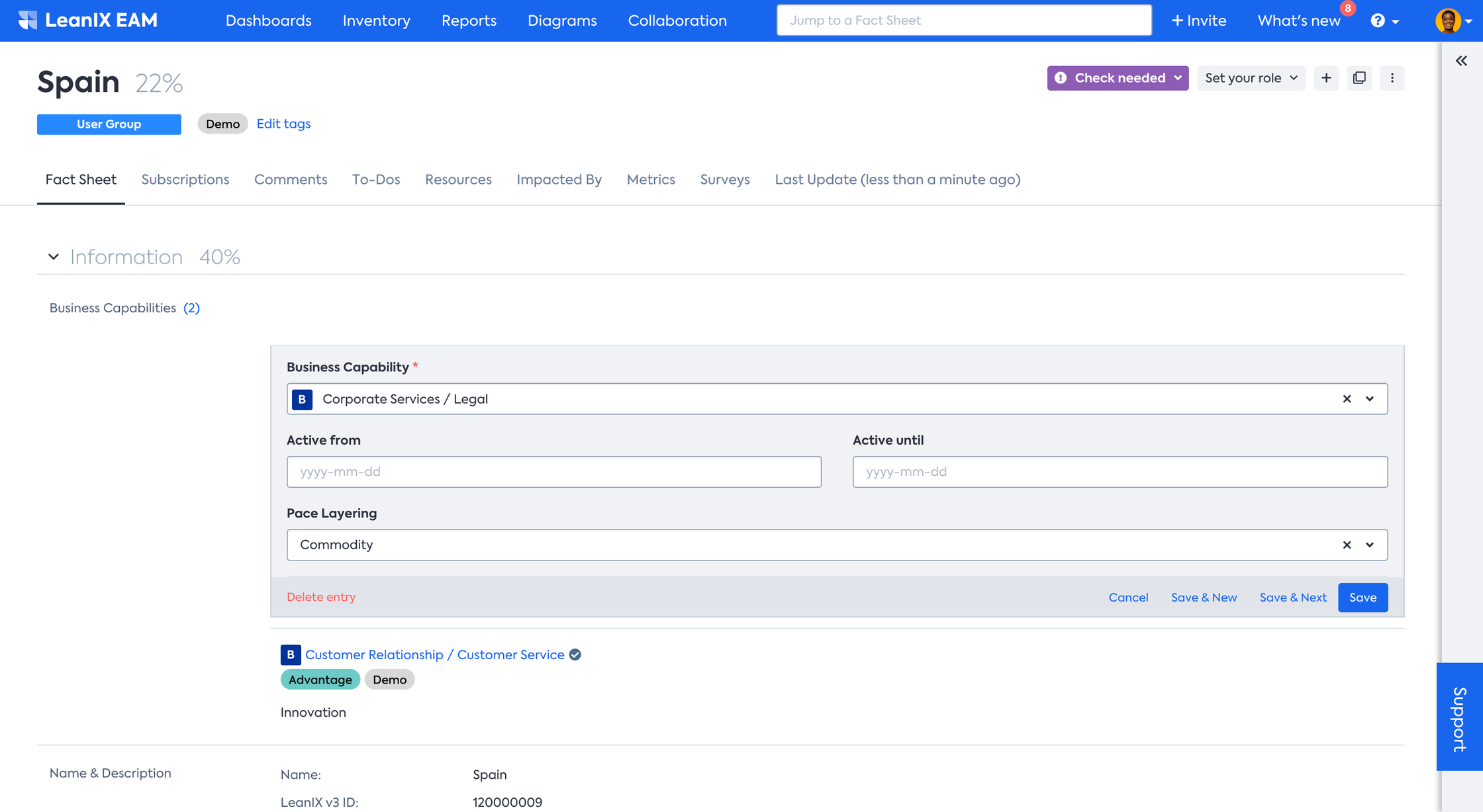Clear the Corporate Services / Legal selection
This screenshot has height=812, width=1483.
click(1347, 399)
